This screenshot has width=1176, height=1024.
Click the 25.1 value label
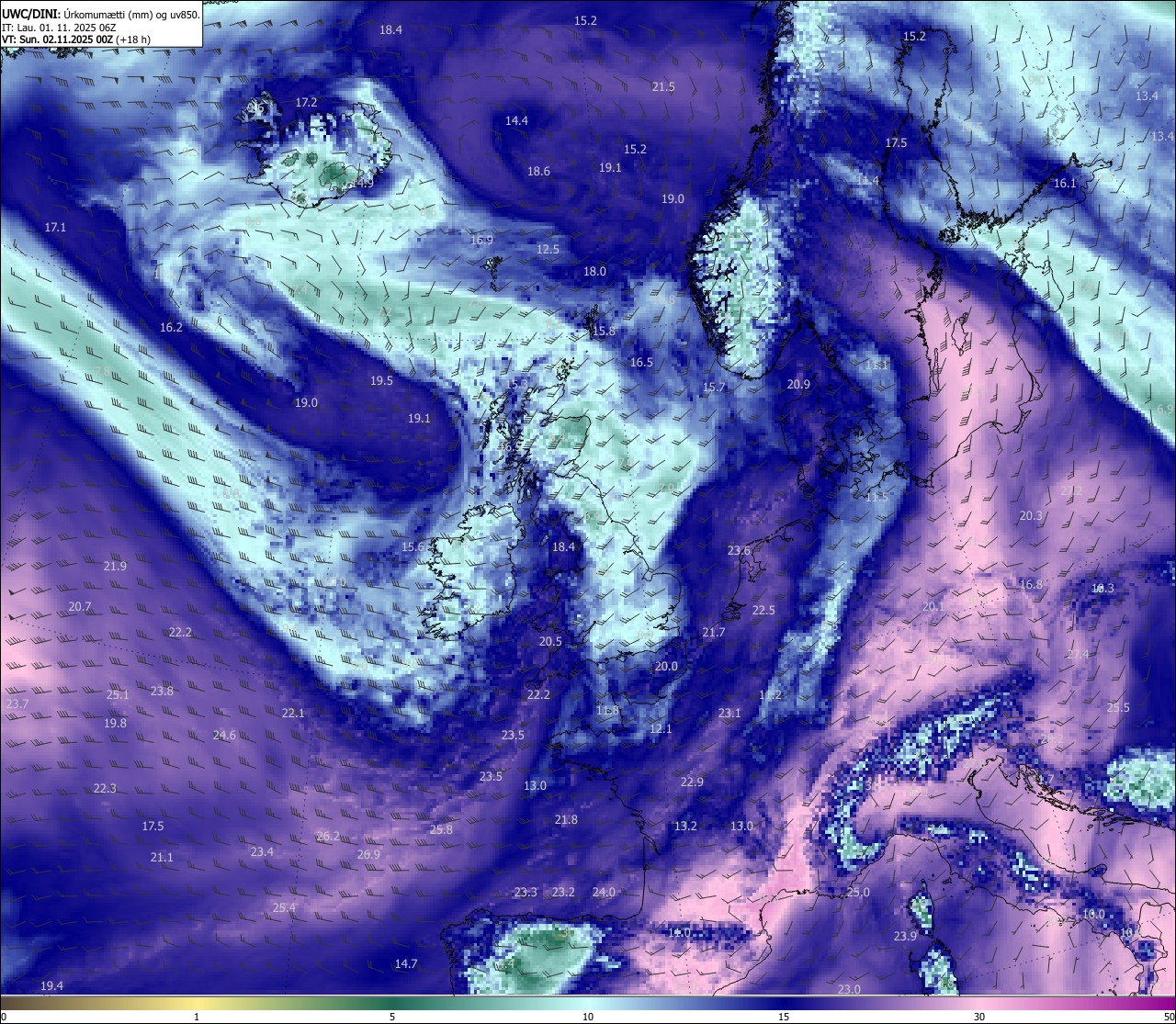coord(118,694)
